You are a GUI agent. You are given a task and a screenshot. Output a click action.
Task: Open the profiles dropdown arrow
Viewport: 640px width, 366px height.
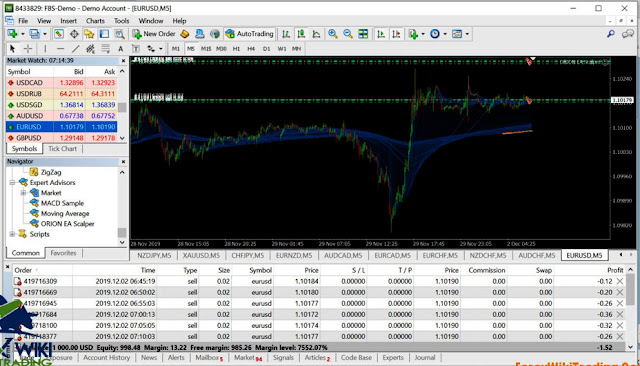point(44,34)
